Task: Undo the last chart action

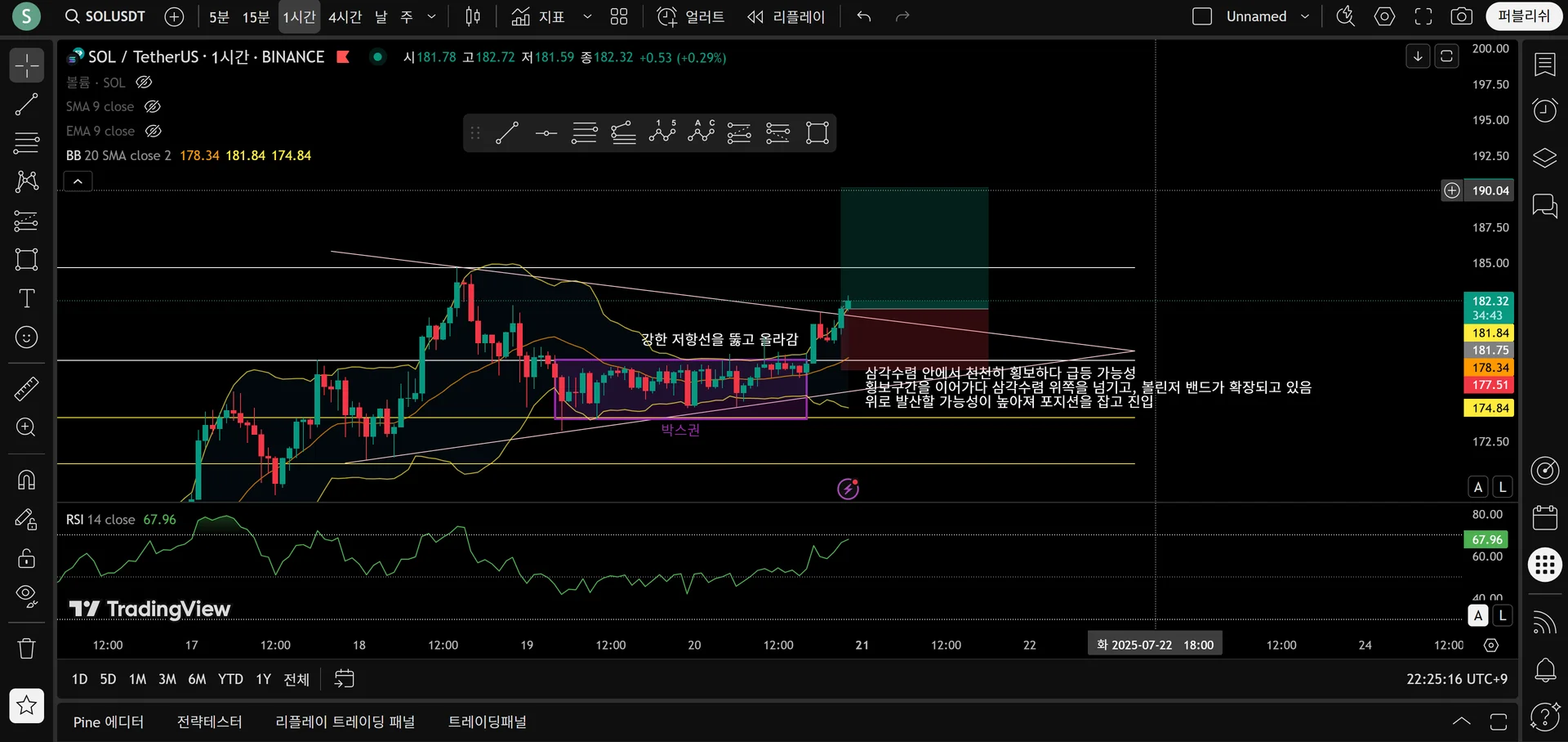Action: click(x=864, y=16)
